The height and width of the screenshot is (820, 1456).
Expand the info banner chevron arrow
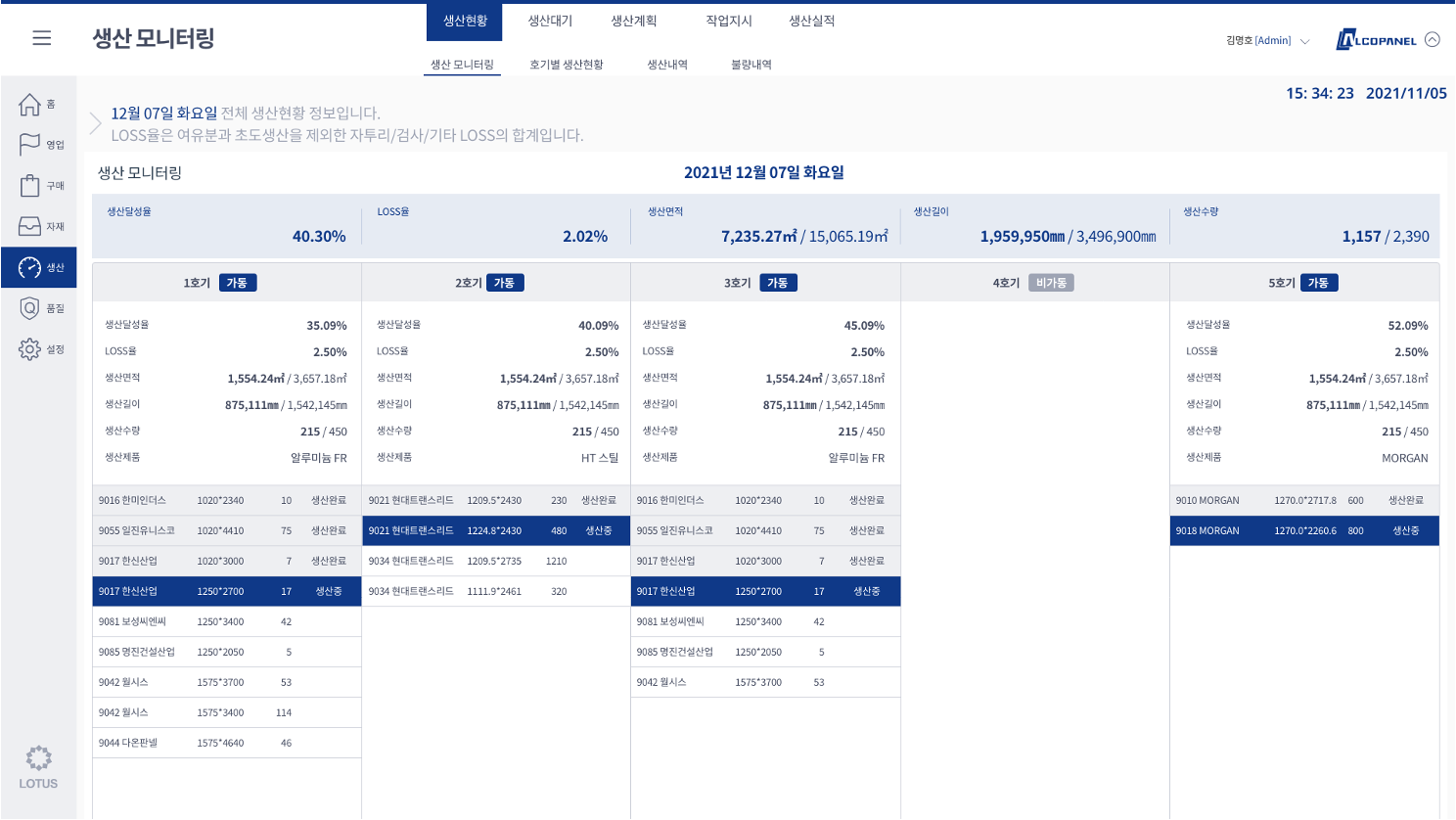[96, 123]
